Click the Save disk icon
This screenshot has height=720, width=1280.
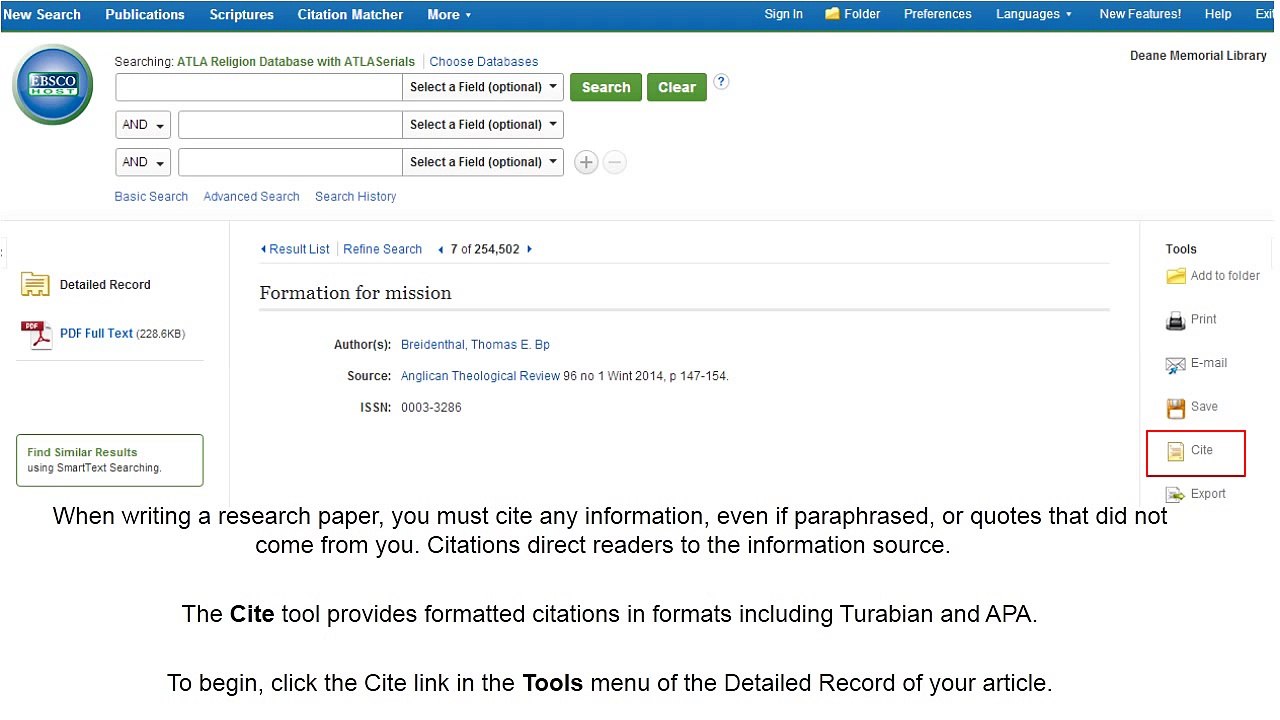tap(1176, 407)
